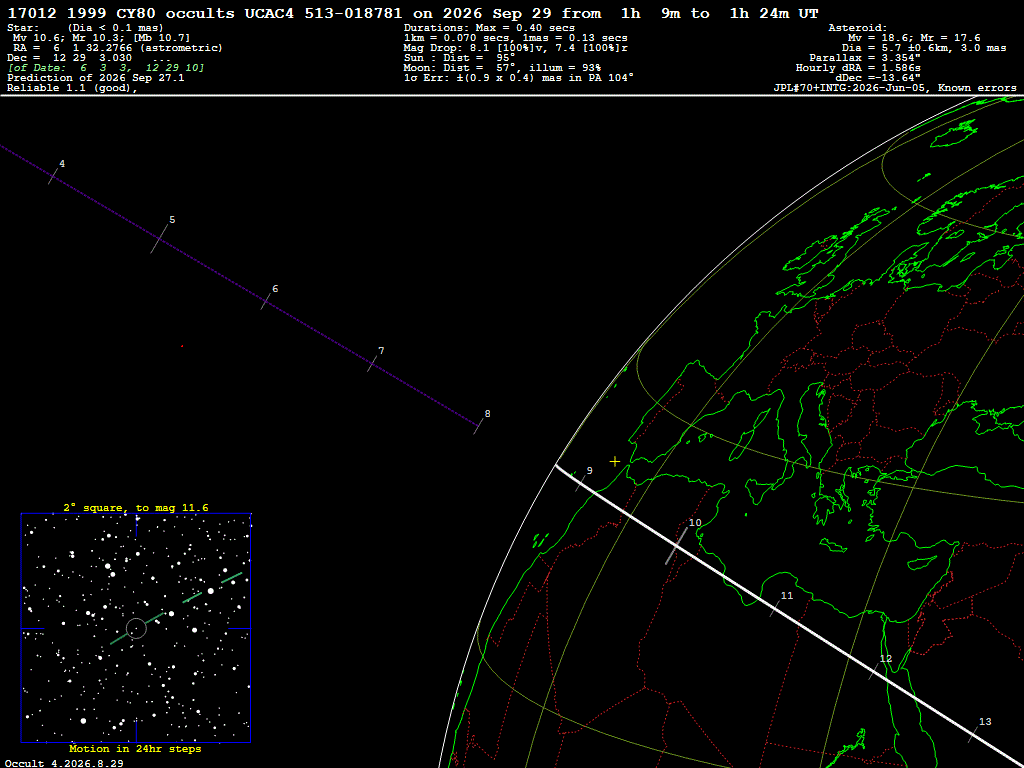
Task: Click the star chart thumbnail box
Action: 136,628
